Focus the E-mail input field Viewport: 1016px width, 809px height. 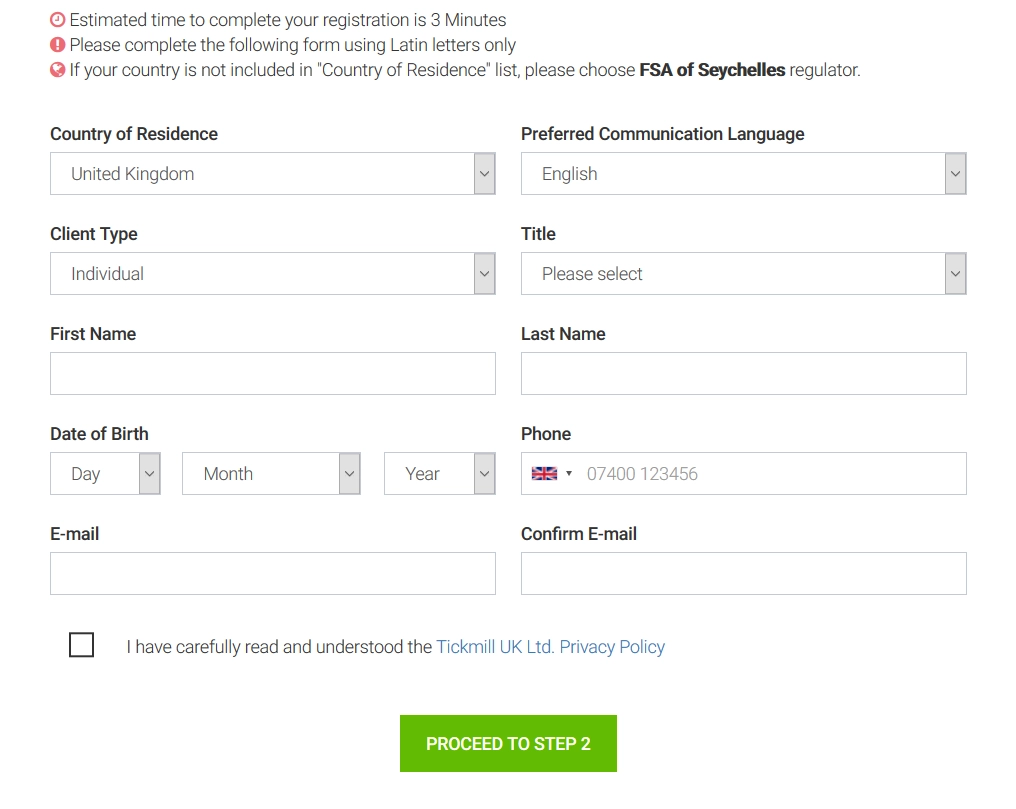[x=272, y=573]
